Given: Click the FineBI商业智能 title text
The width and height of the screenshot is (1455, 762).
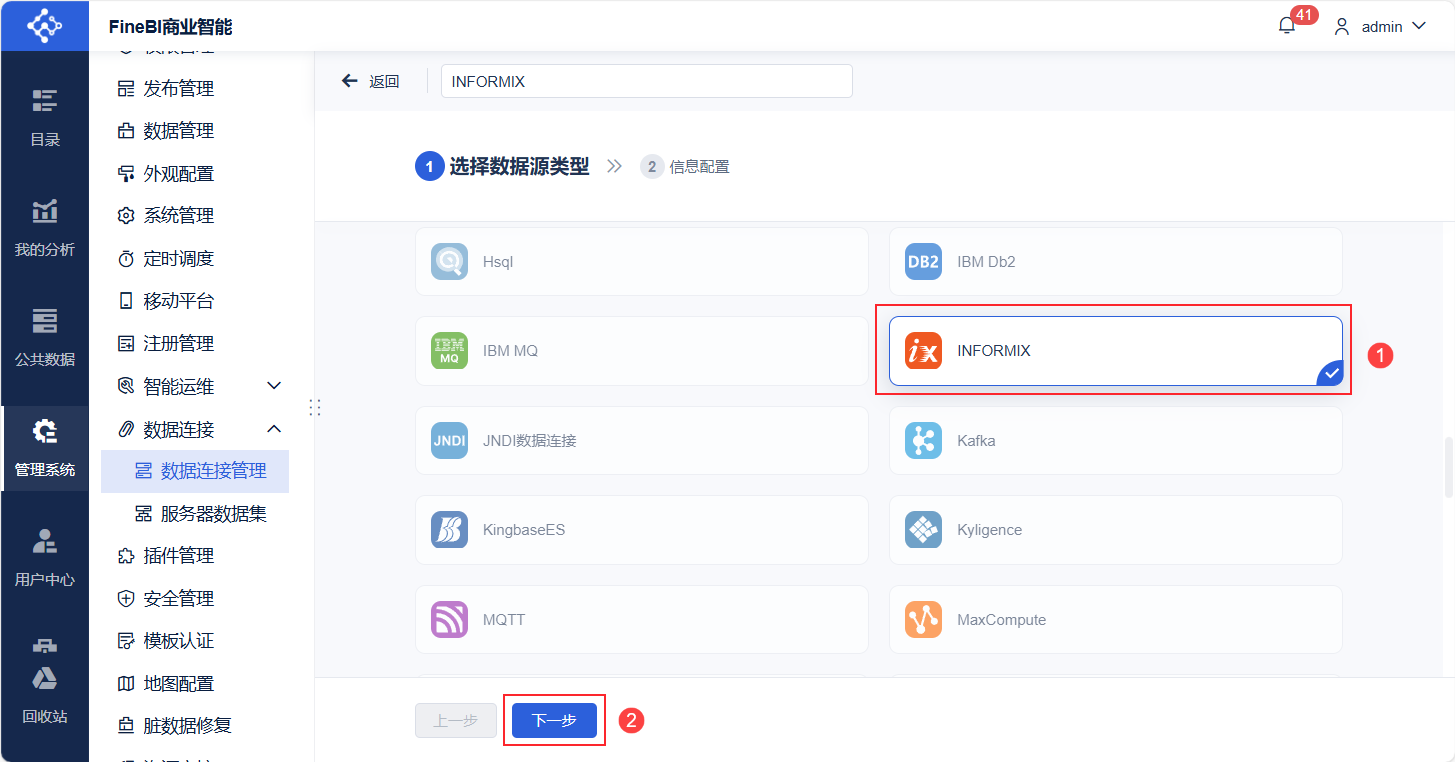Looking at the screenshot, I should (170, 27).
